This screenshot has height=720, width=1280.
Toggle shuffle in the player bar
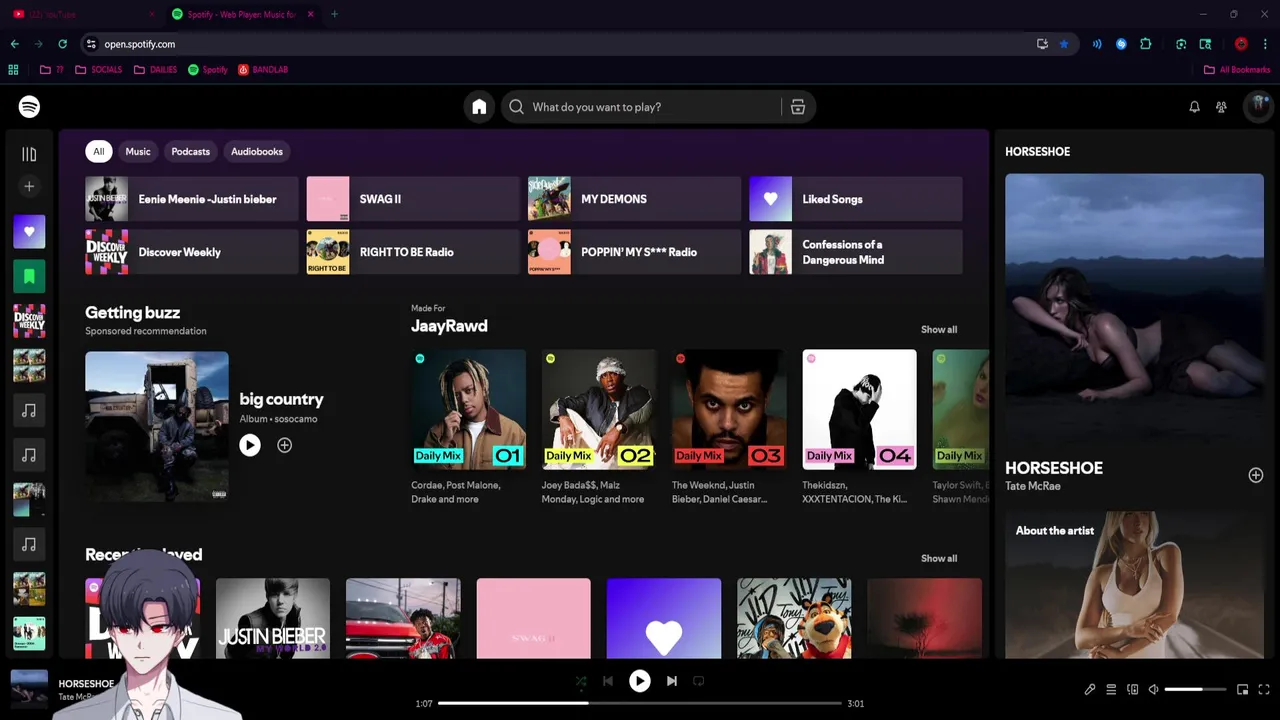point(581,681)
